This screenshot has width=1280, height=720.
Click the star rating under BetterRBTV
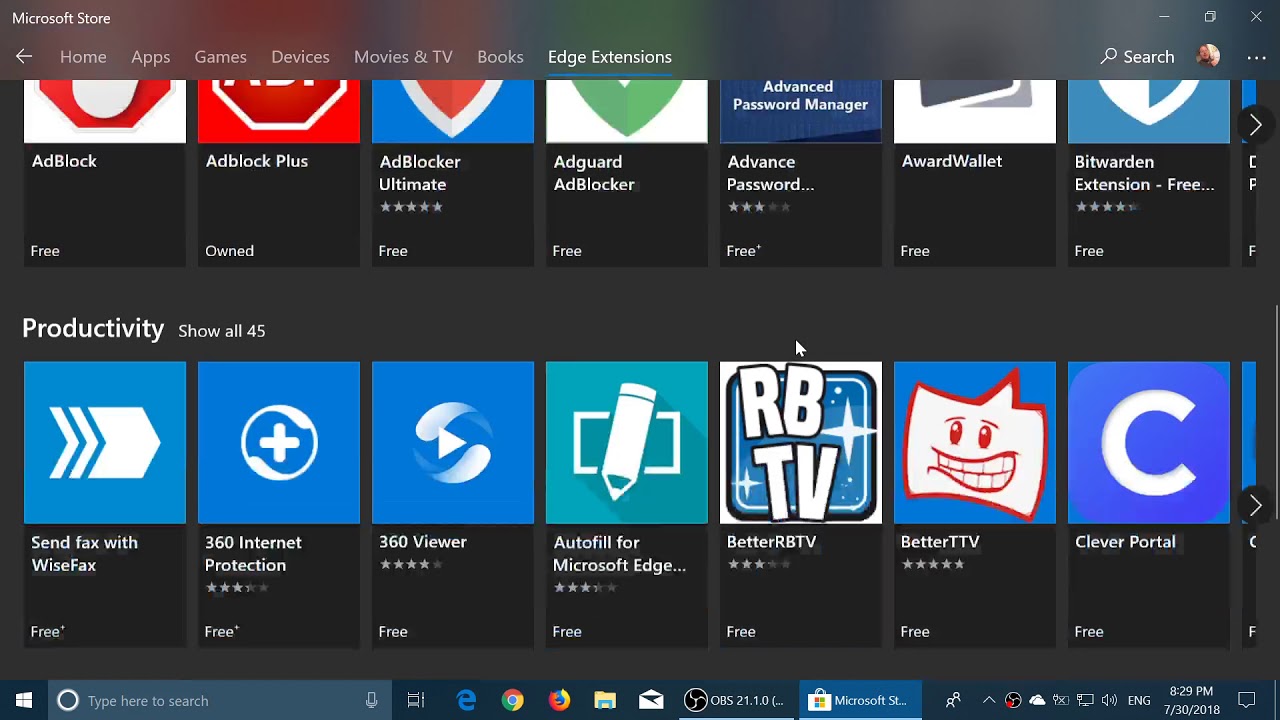(759, 564)
